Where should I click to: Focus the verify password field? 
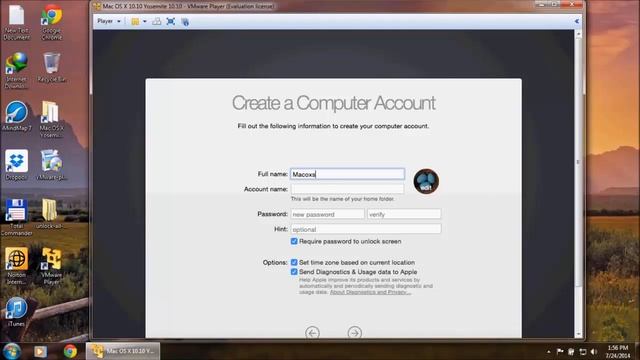pyautogui.click(x=404, y=214)
